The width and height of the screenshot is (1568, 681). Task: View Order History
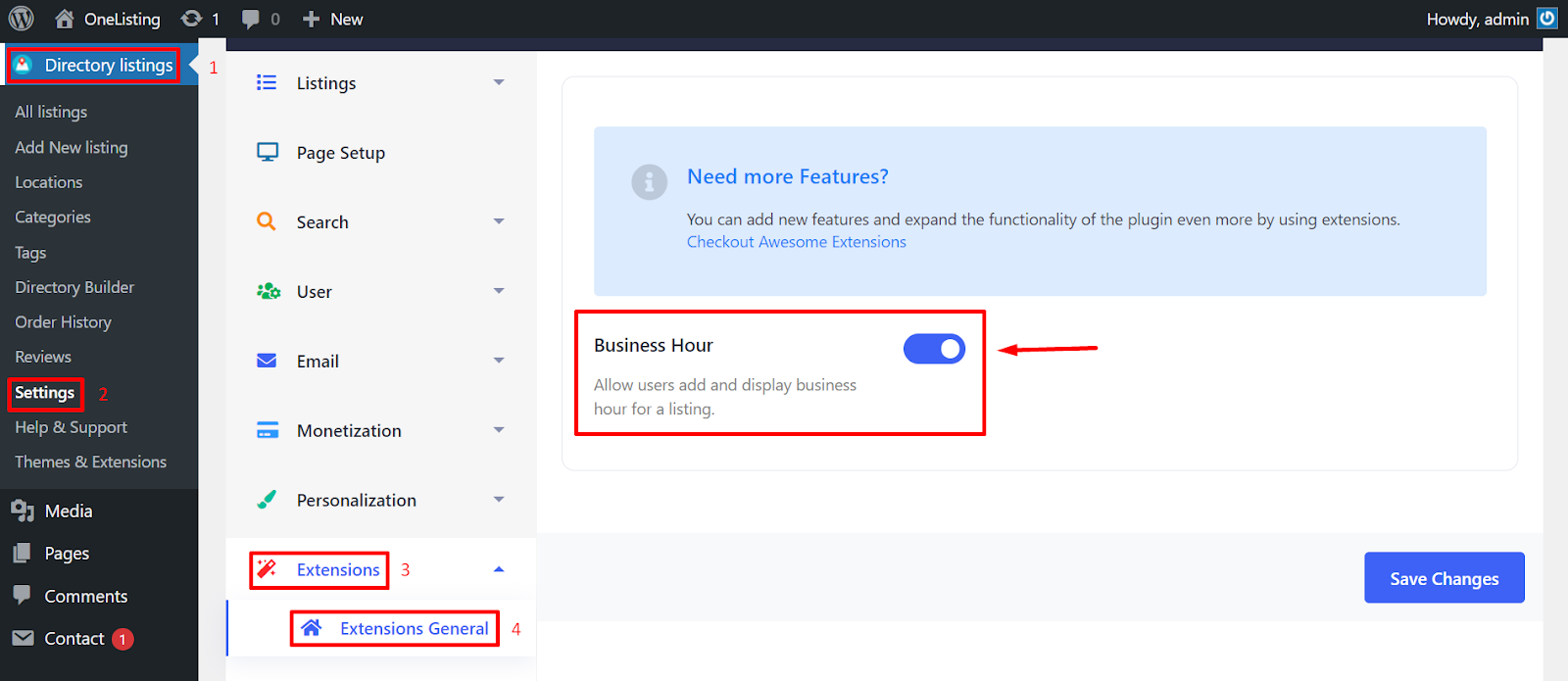pos(64,322)
